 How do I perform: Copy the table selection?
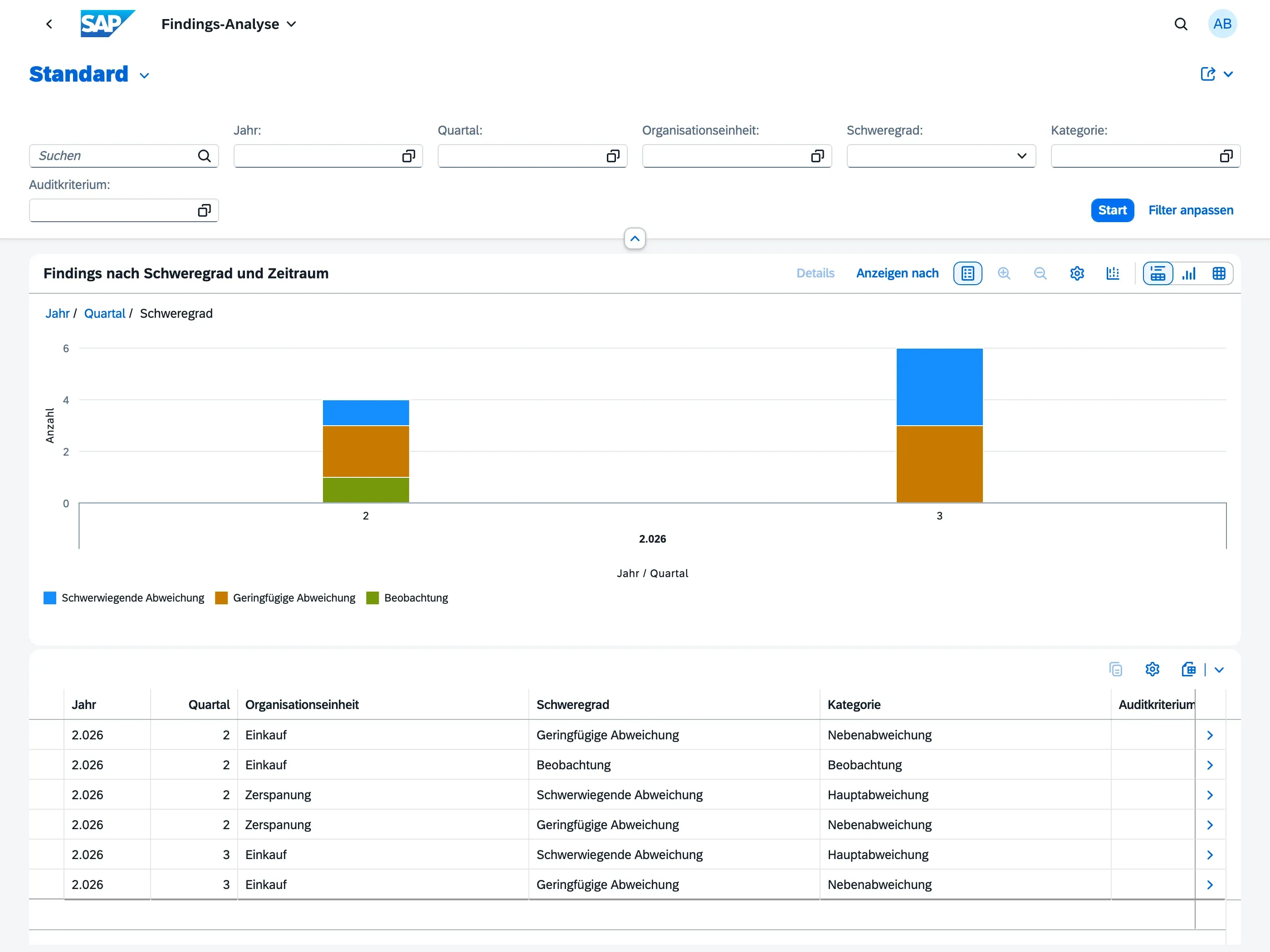(1115, 669)
